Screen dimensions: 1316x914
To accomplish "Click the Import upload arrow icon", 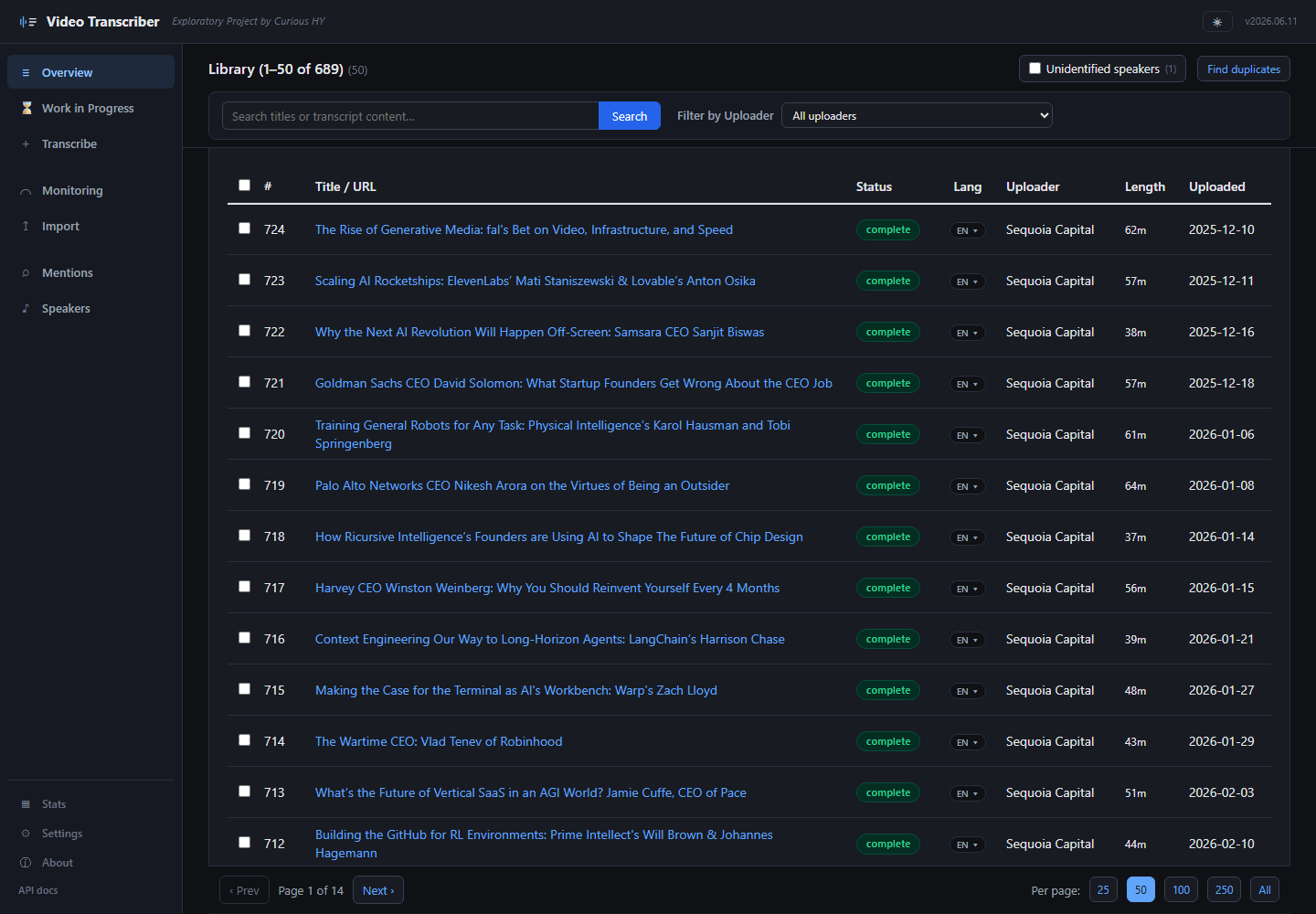I will pos(26,227).
